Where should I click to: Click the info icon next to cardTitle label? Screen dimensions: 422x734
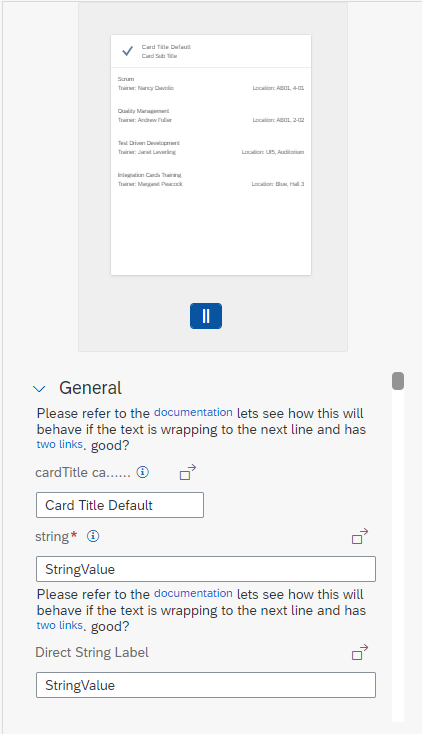[x=143, y=472]
